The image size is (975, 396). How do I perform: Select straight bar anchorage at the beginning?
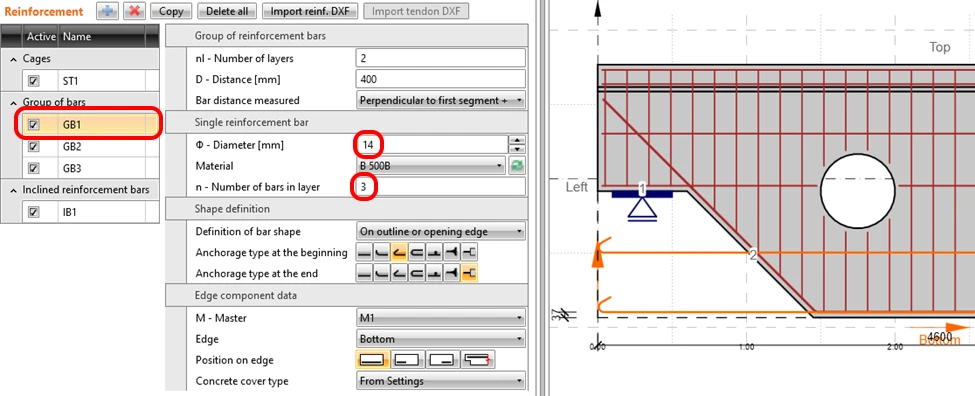364,252
